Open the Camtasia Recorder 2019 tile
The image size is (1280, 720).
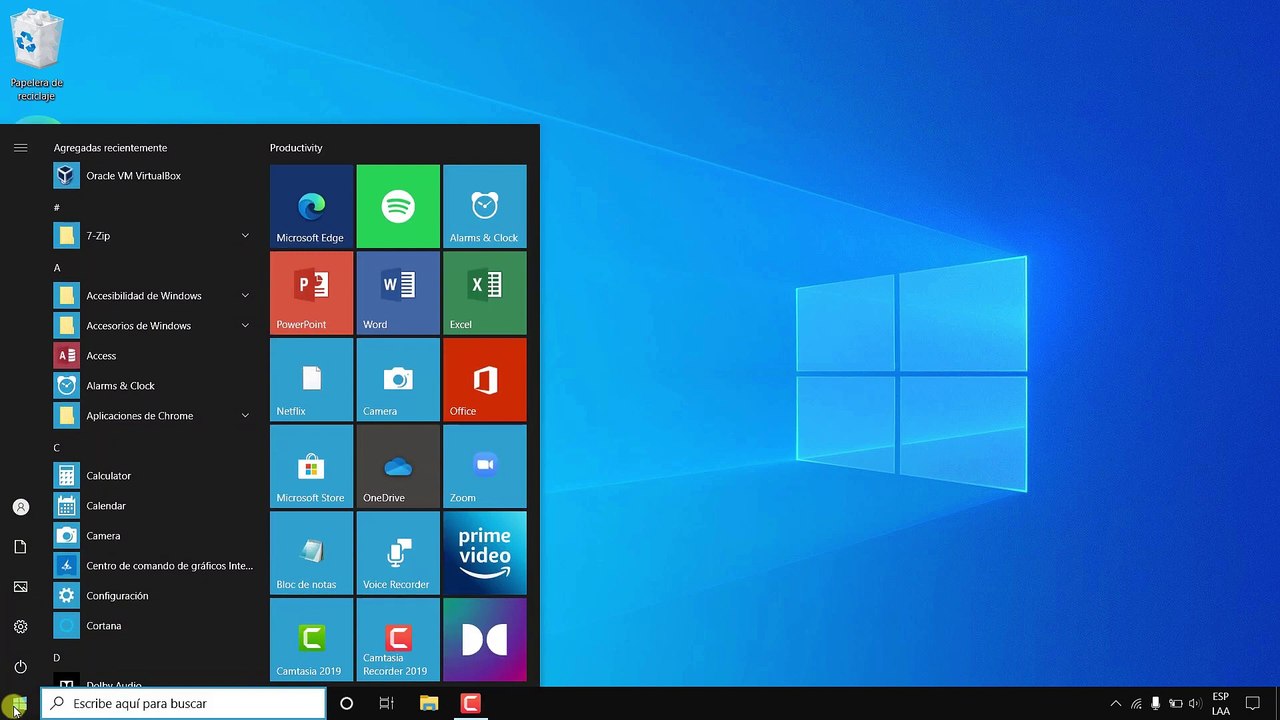tap(398, 640)
